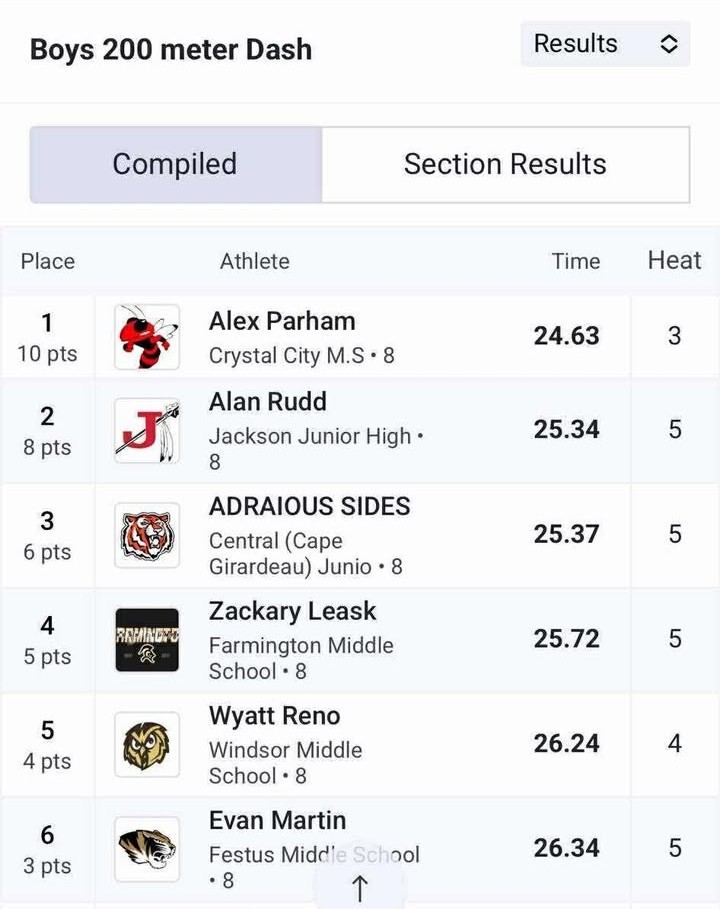This screenshot has width=720, height=909.
Task: Click the Jackson Junior High J logo
Action: coord(147,431)
